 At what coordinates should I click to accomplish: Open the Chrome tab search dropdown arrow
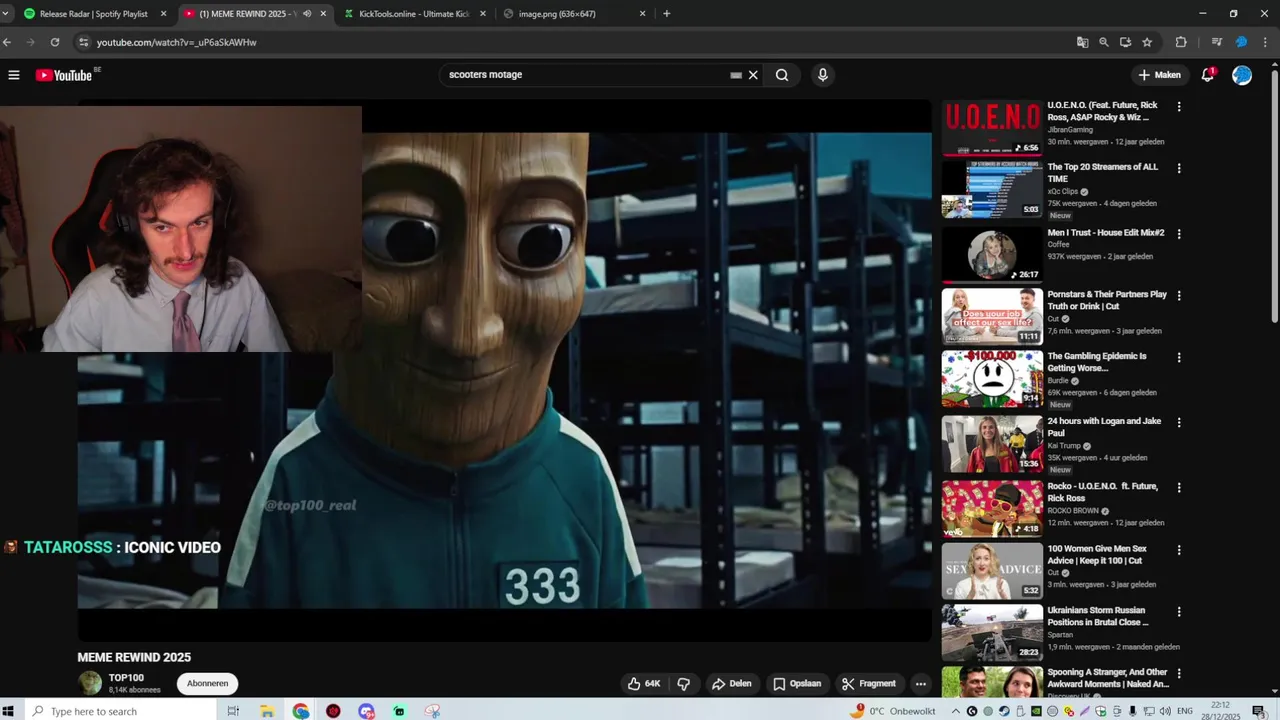[7, 14]
